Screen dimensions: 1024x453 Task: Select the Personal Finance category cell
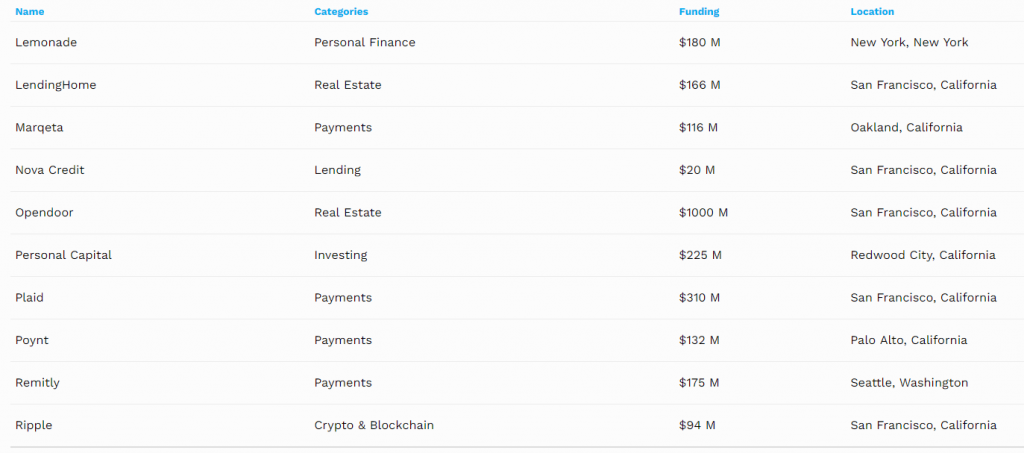(364, 43)
